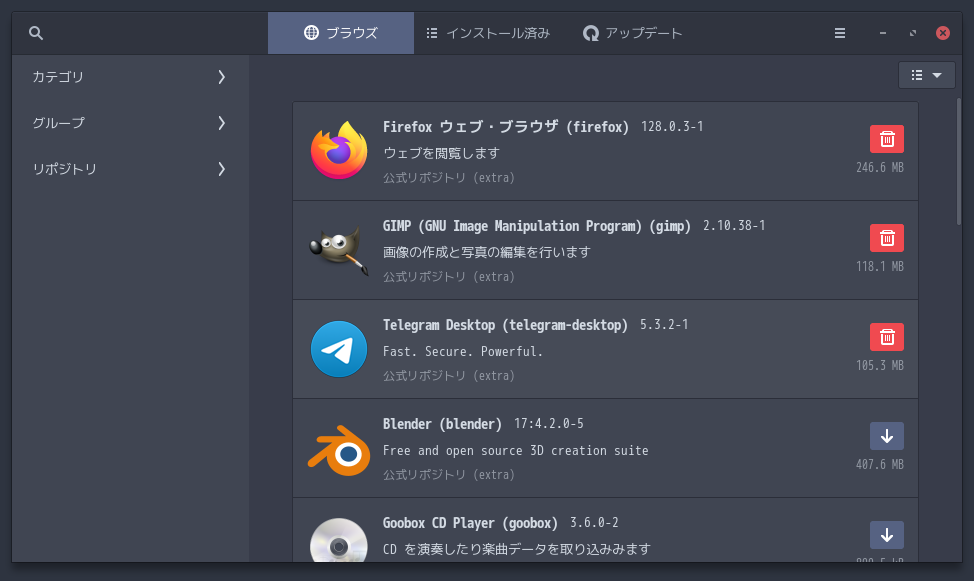Open the hamburger menu
Image resolution: width=974 pixels, height=581 pixels.
coord(840,33)
